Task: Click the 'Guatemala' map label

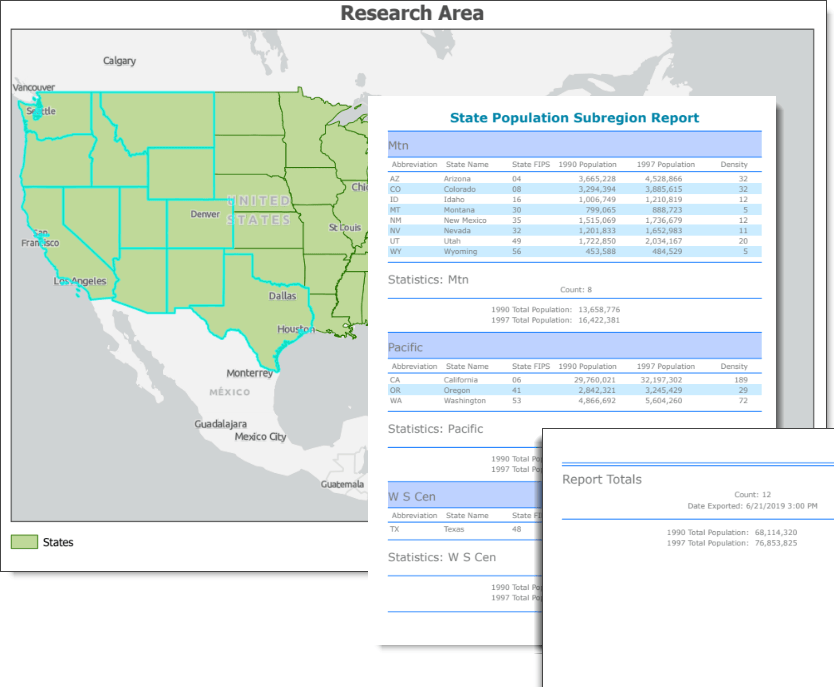Action: click(342, 484)
